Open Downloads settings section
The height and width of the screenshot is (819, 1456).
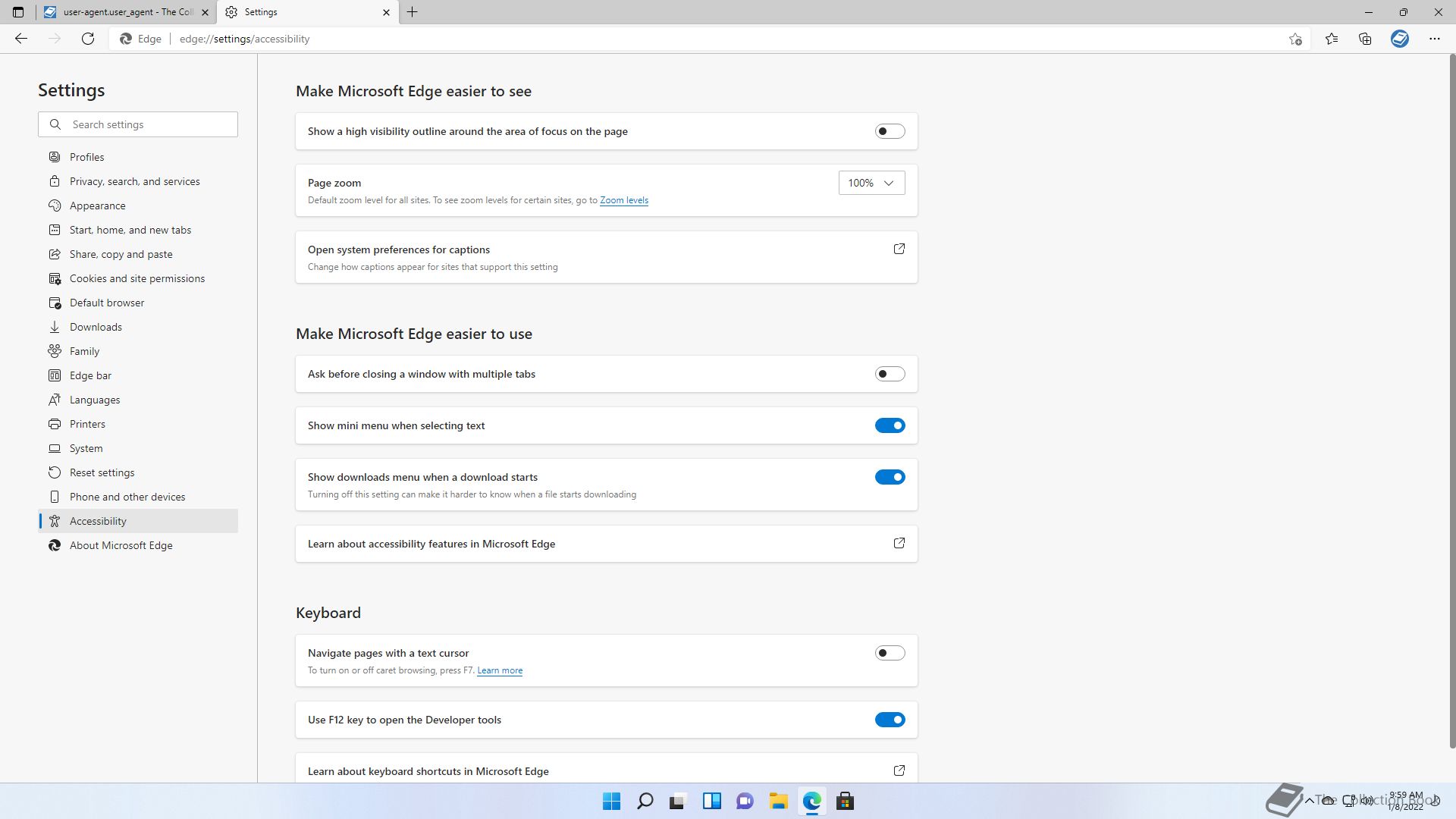(138, 327)
